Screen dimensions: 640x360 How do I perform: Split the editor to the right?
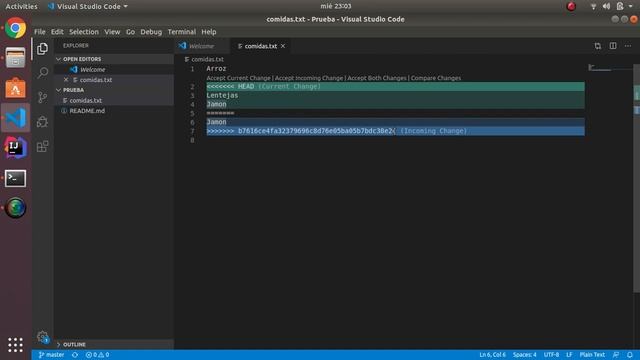pos(613,46)
